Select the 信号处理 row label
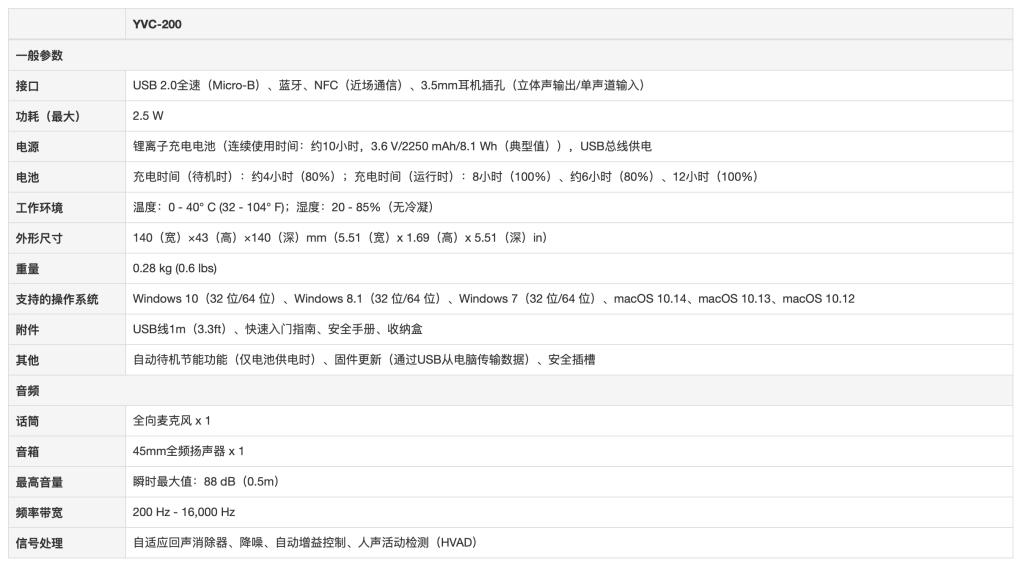Image resolution: width=1024 pixels, height=569 pixels. tap(40, 543)
